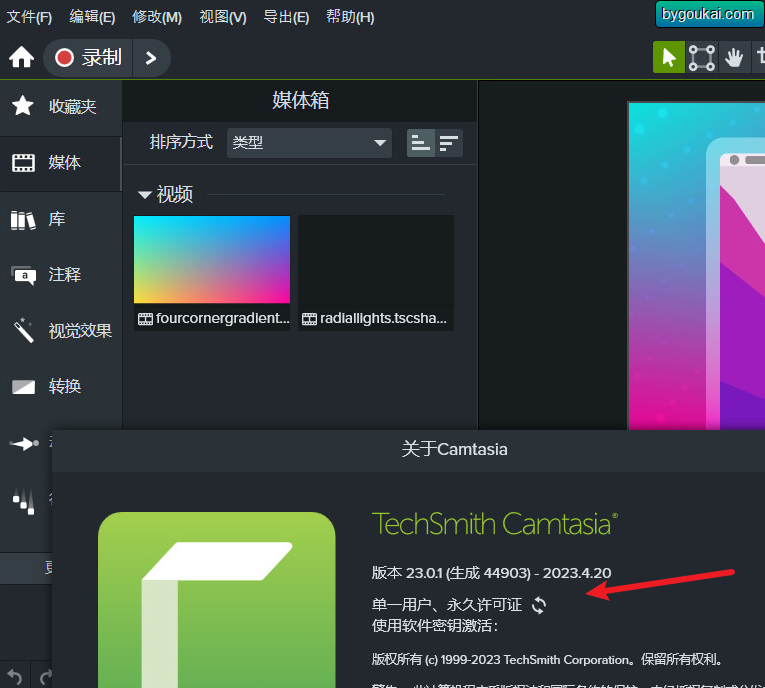Screen dimensions: 765x688
Task: Click the 媒体箱 panel title
Action: coord(301,101)
